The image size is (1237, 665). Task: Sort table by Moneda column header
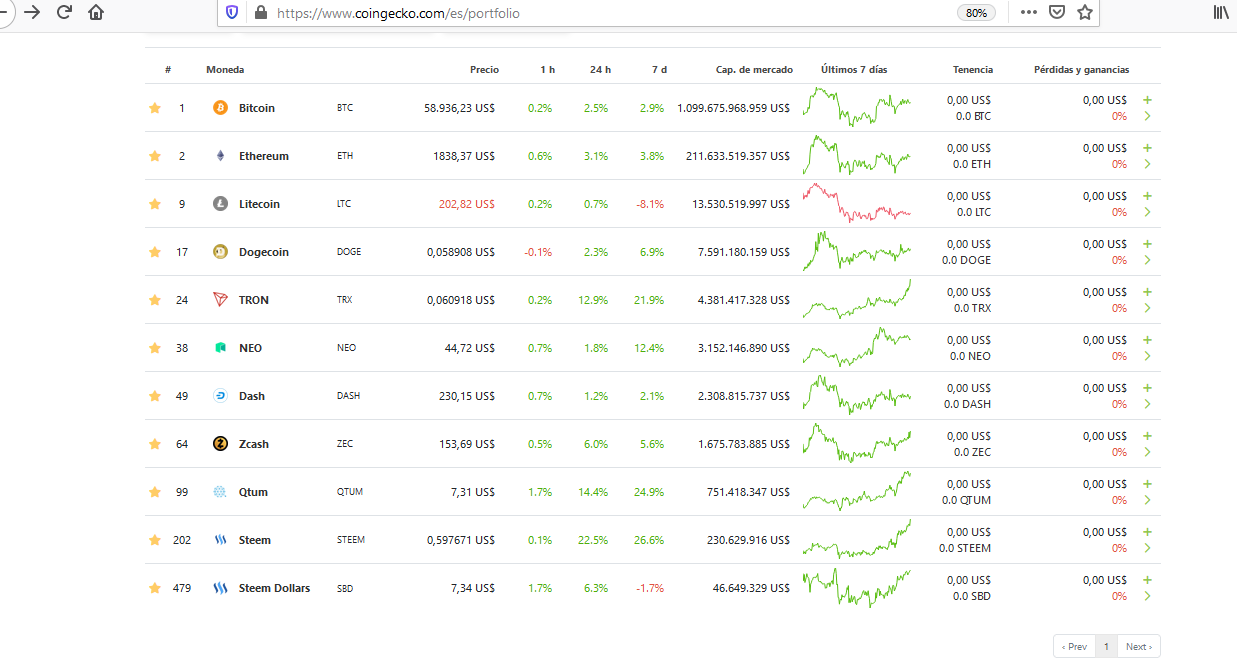tap(225, 70)
